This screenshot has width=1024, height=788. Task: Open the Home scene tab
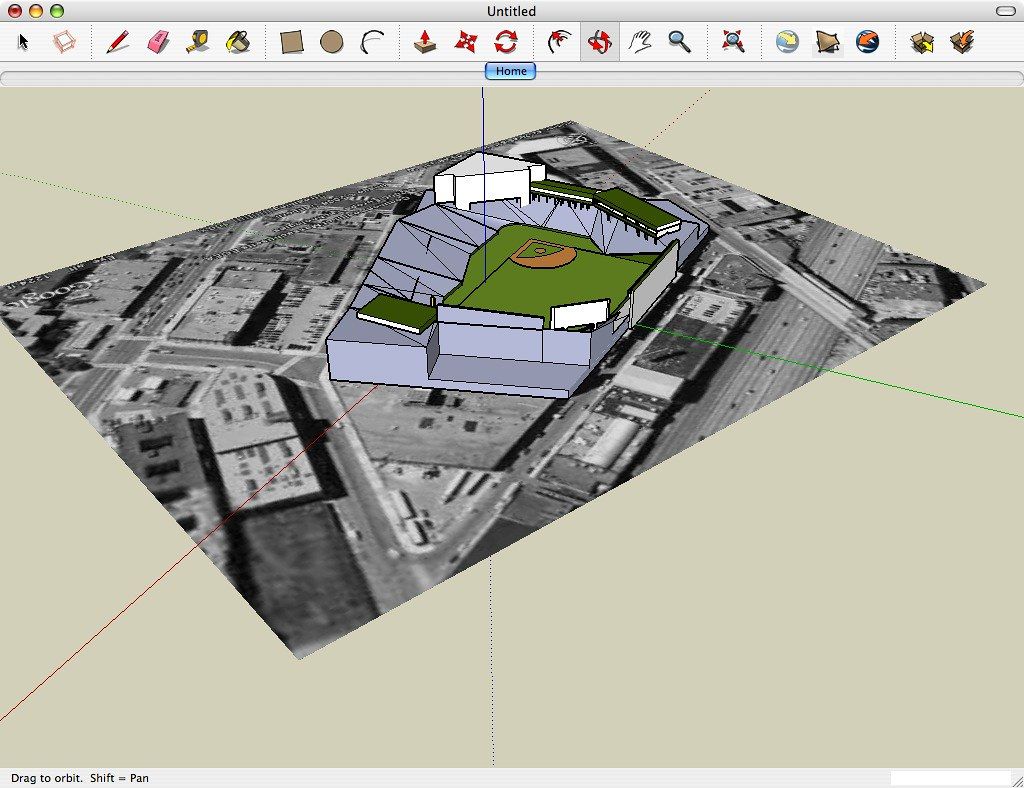511,71
